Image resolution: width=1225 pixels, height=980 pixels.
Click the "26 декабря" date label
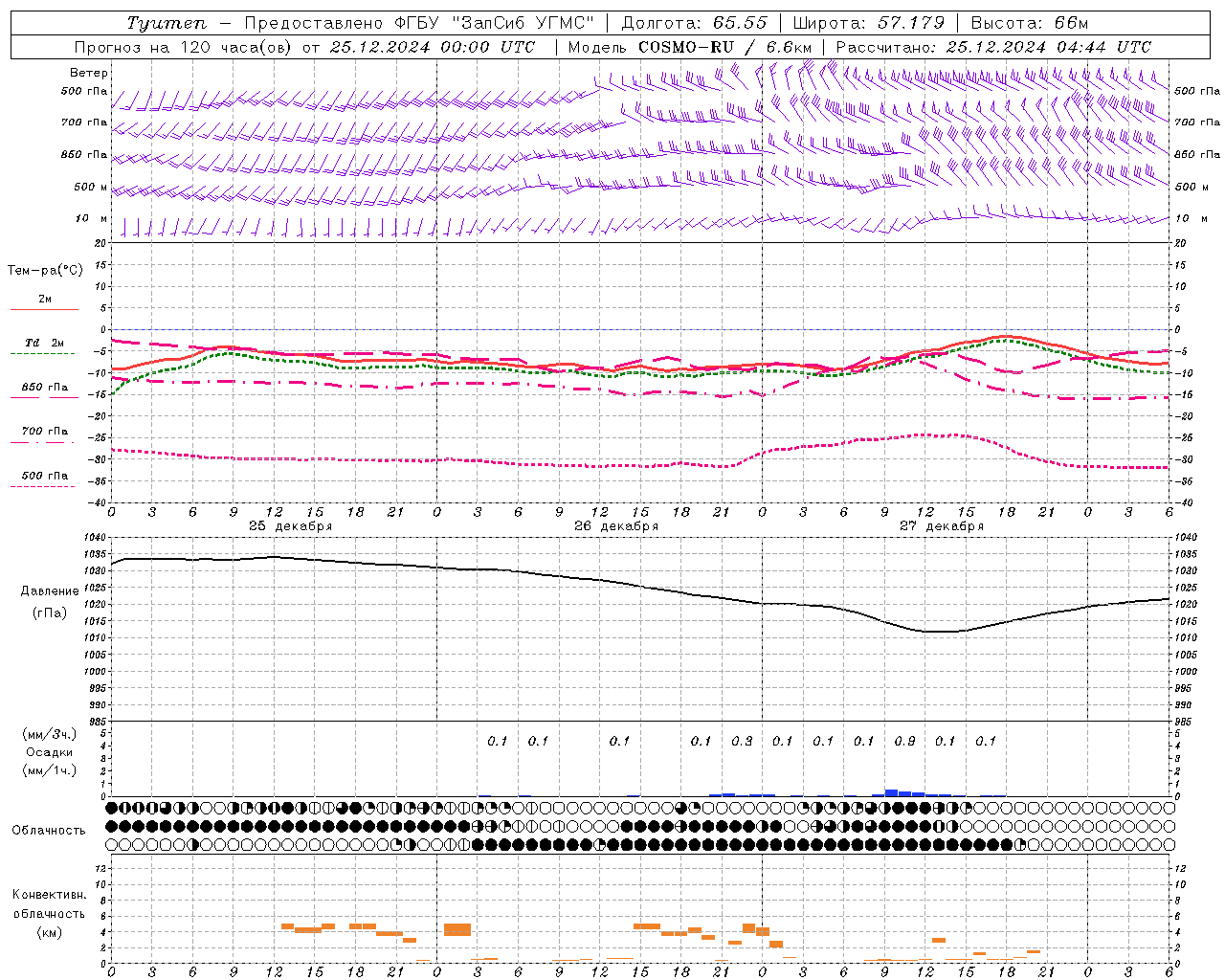coord(616,526)
